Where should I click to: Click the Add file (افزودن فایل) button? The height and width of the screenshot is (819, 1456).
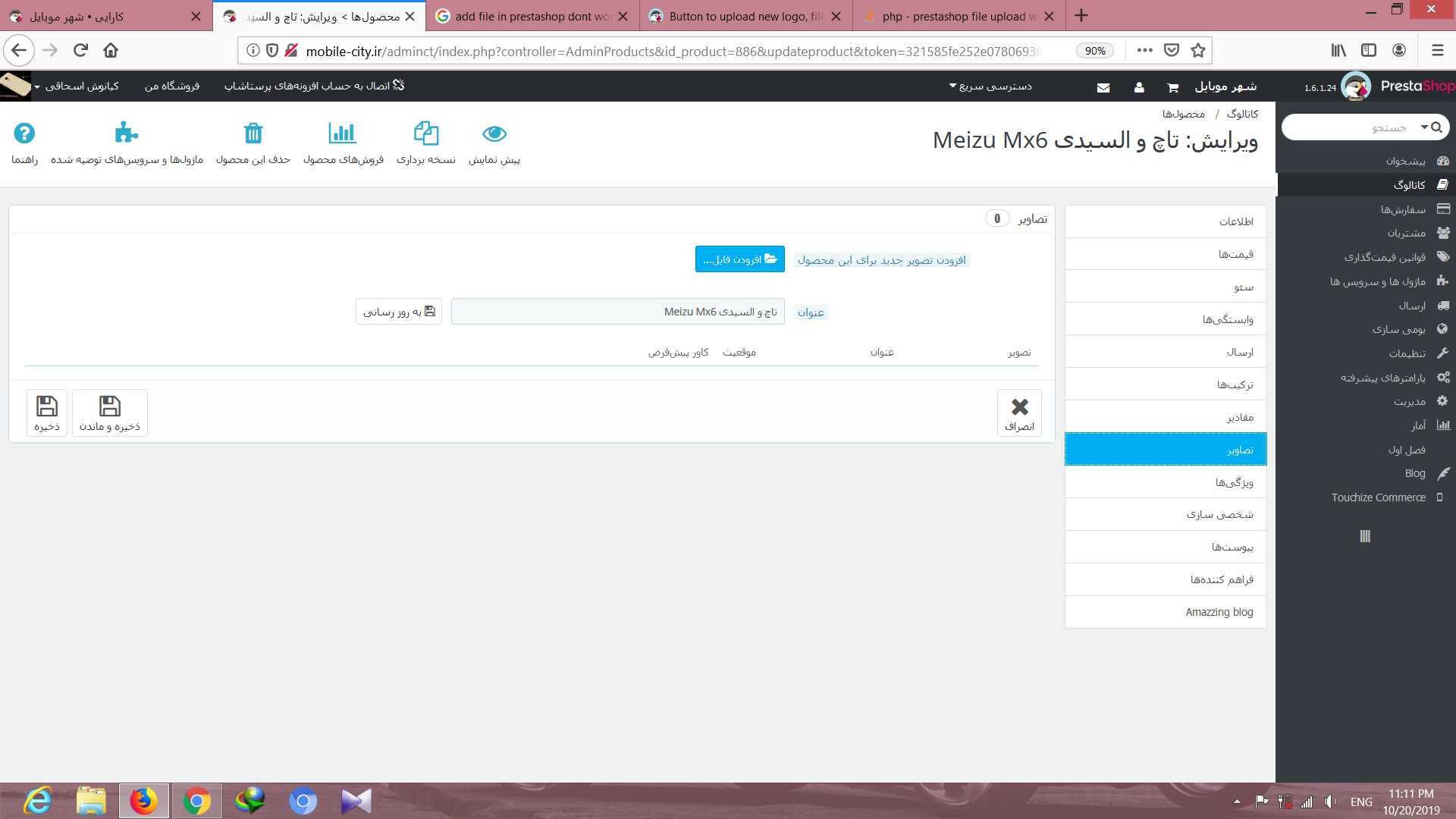tap(739, 259)
